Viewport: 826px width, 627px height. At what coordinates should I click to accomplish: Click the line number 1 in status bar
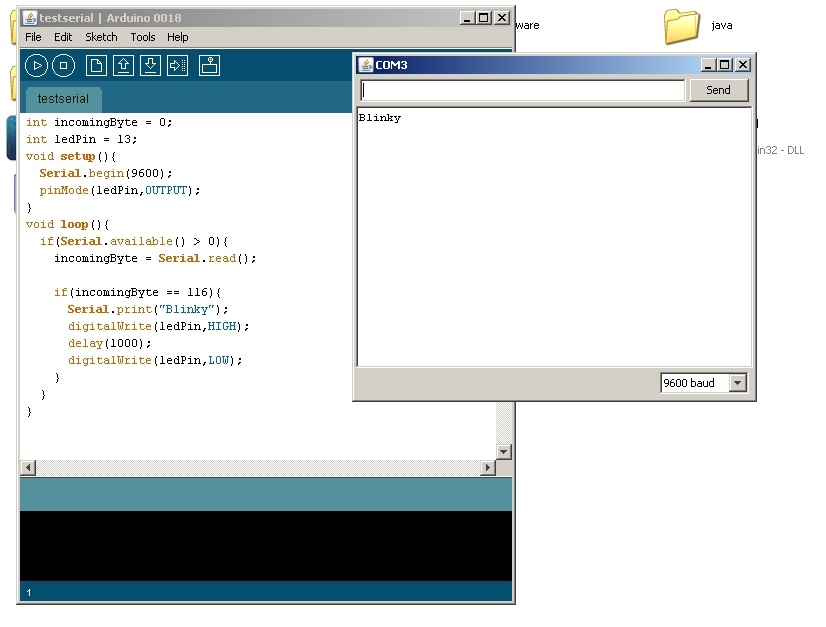[29, 593]
